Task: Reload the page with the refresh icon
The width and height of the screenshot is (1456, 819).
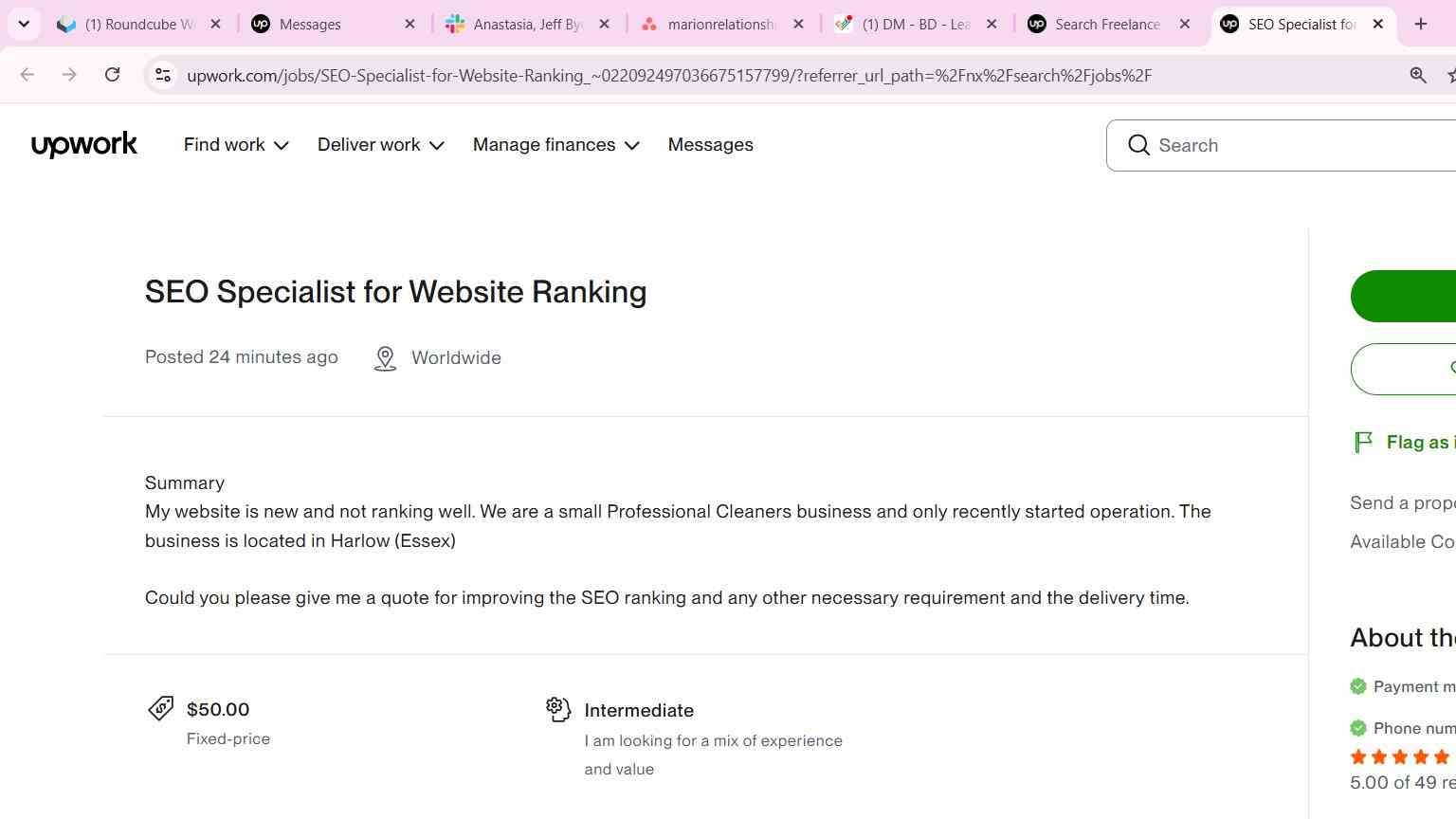Action: coord(112,75)
